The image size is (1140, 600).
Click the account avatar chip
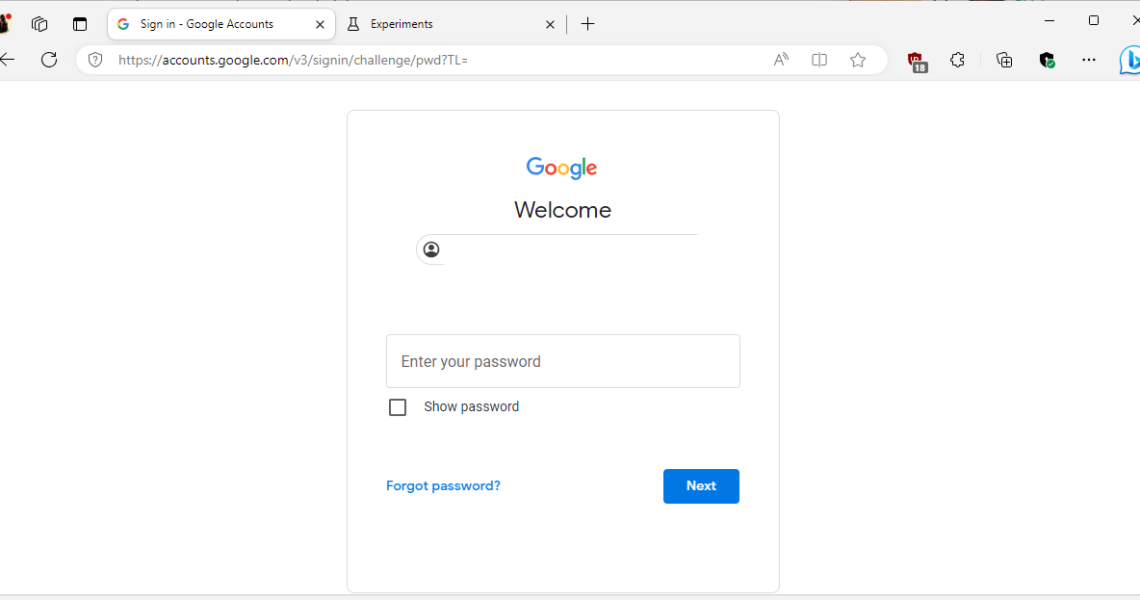(431, 250)
